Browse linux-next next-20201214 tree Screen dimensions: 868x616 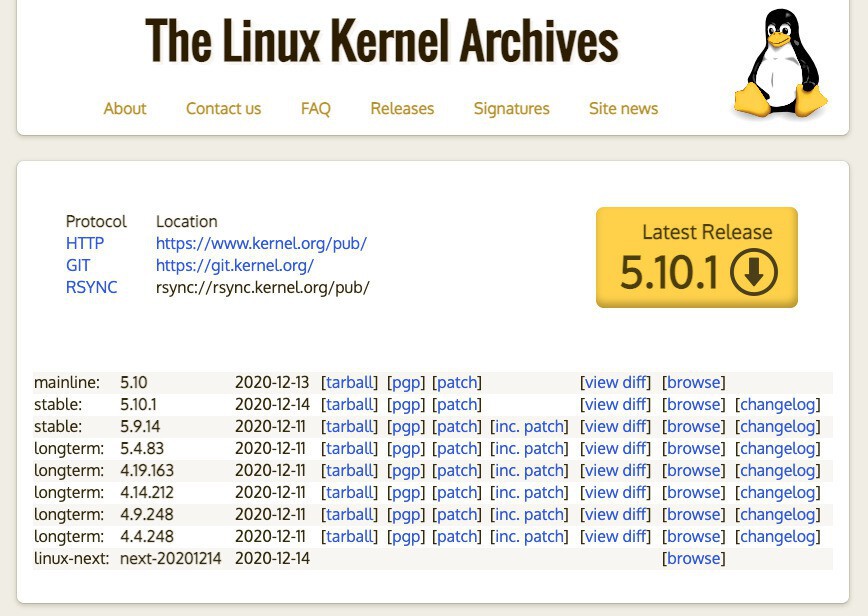tap(694, 559)
